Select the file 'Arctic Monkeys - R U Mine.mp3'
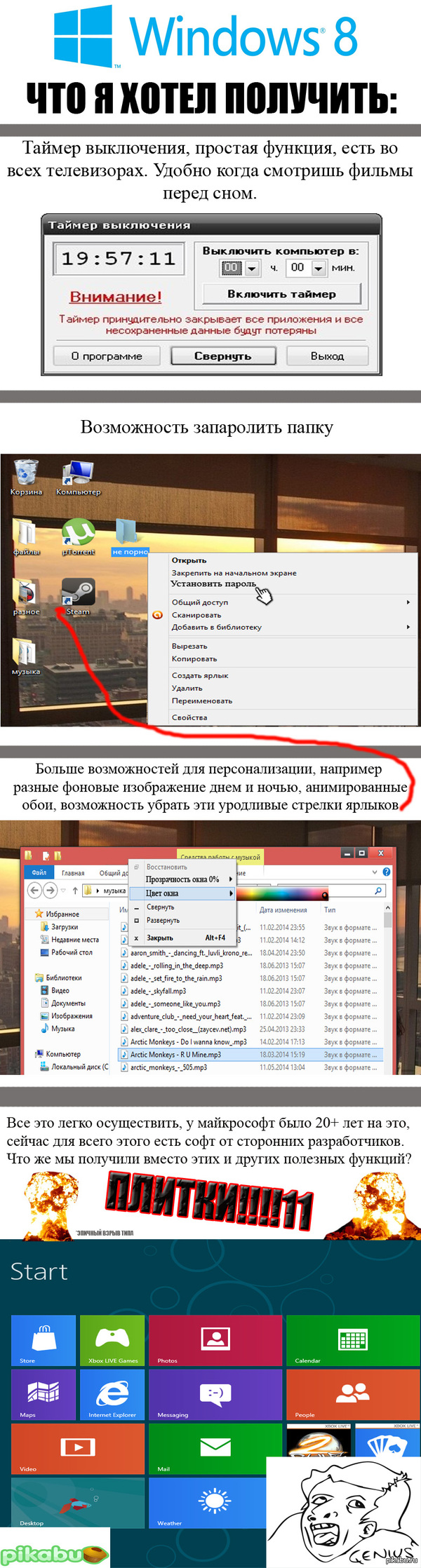The width and height of the screenshot is (421, 1568). (x=175, y=1055)
